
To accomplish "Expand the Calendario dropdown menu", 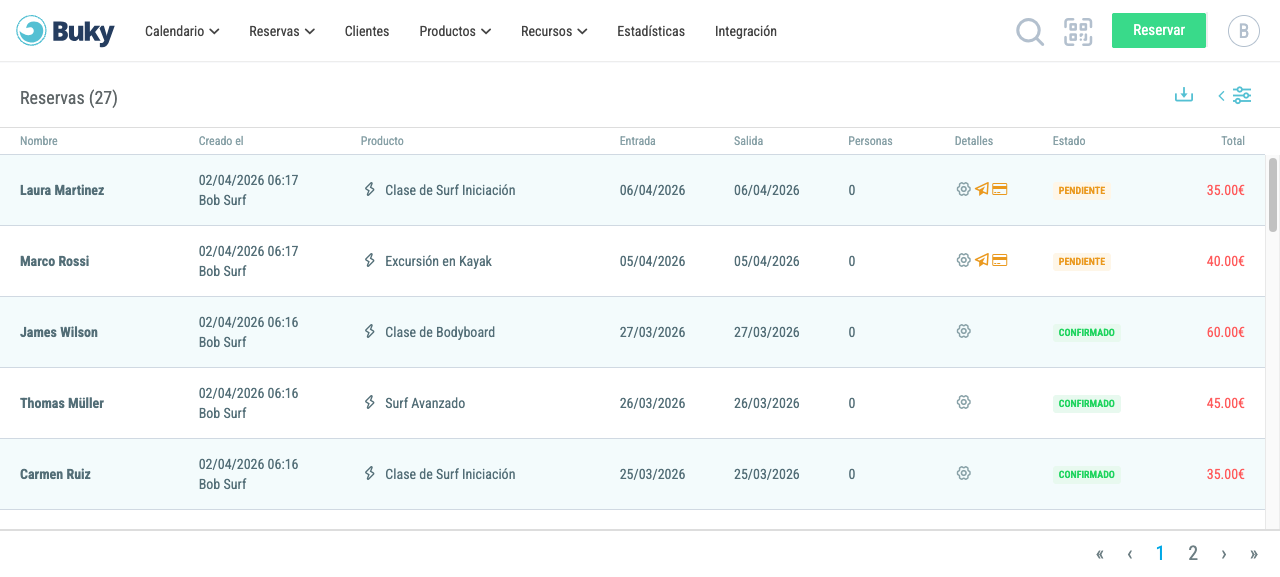I will click(182, 31).
